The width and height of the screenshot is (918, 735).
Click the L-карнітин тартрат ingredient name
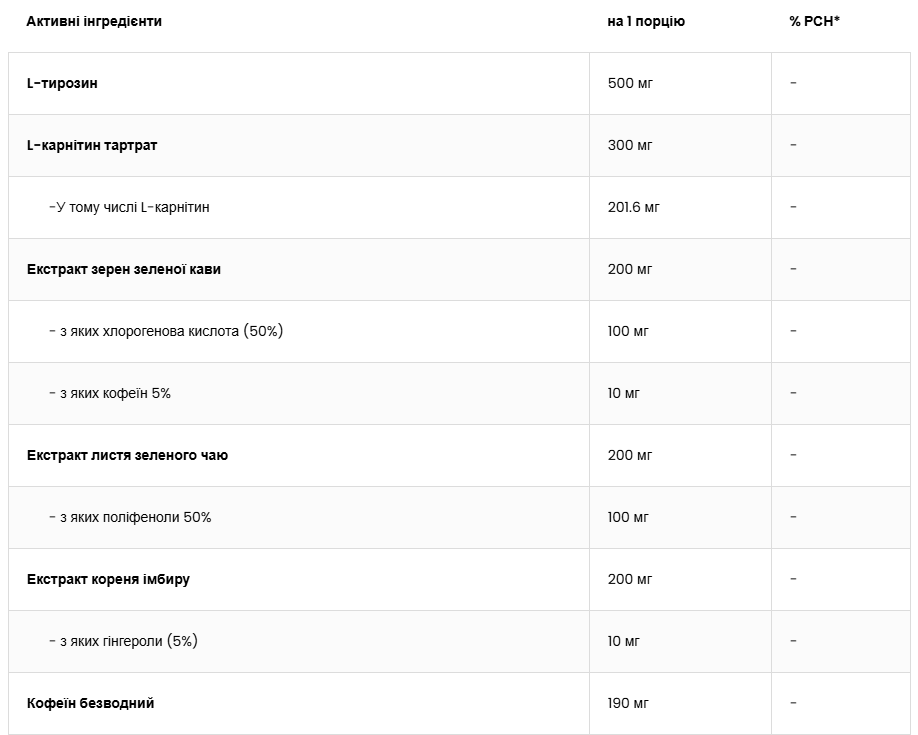[92, 145]
